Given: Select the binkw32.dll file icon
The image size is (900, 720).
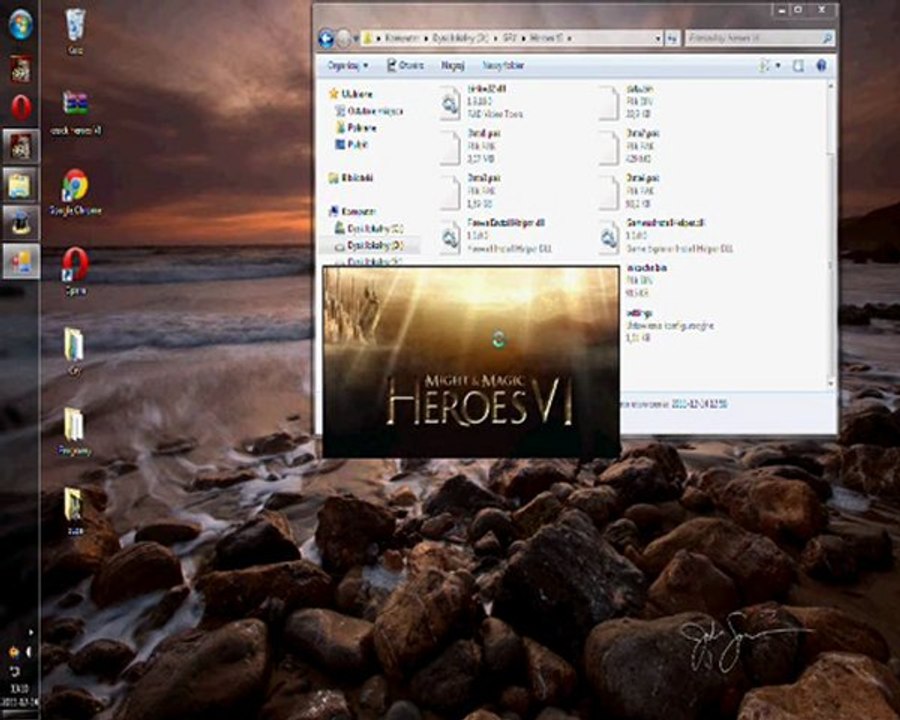Looking at the screenshot, I should coord(450,103).
